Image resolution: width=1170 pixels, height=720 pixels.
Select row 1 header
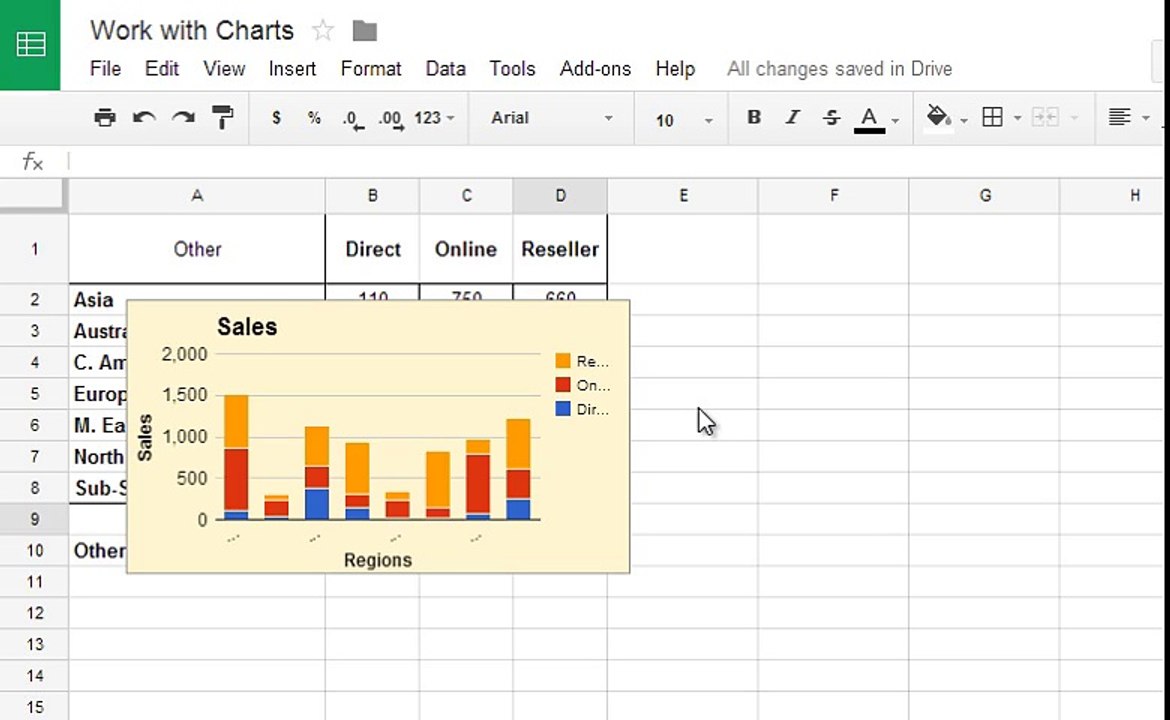(34, 249)
